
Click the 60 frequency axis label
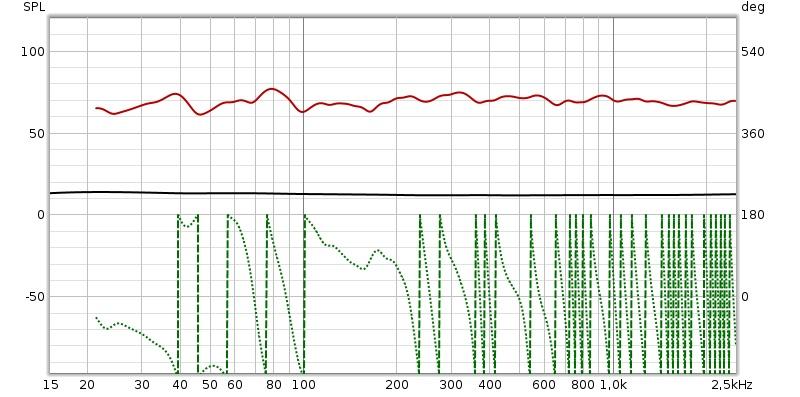(x=235, y=384)
